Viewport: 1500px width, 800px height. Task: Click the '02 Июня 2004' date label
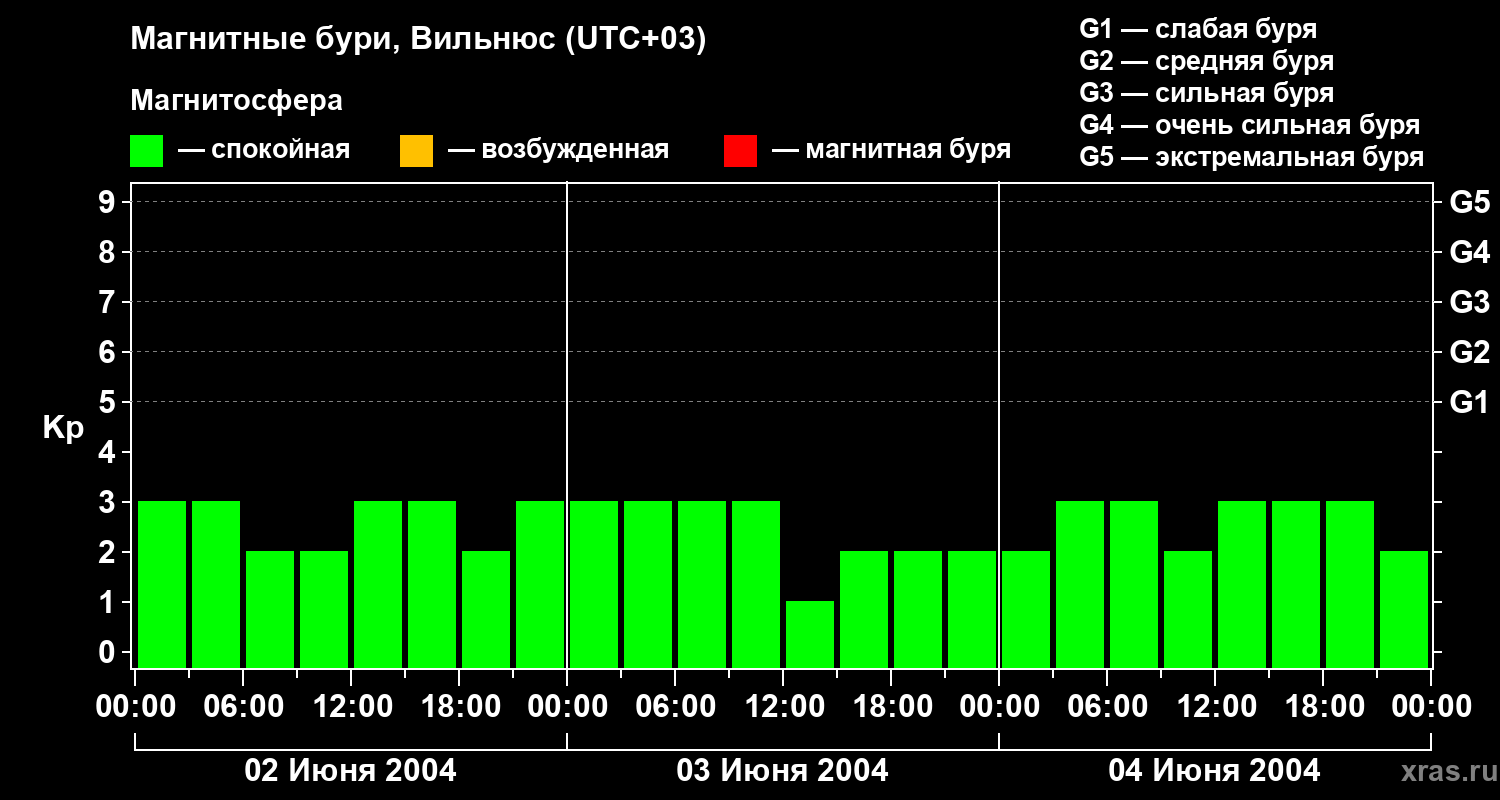[x=350, y=770]
